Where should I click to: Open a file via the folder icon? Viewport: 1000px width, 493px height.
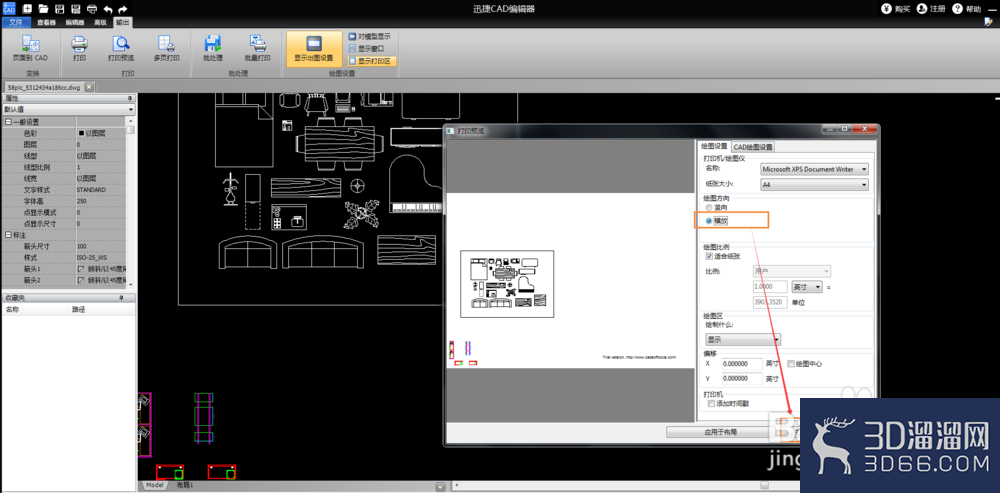click(x=43, y=9)
